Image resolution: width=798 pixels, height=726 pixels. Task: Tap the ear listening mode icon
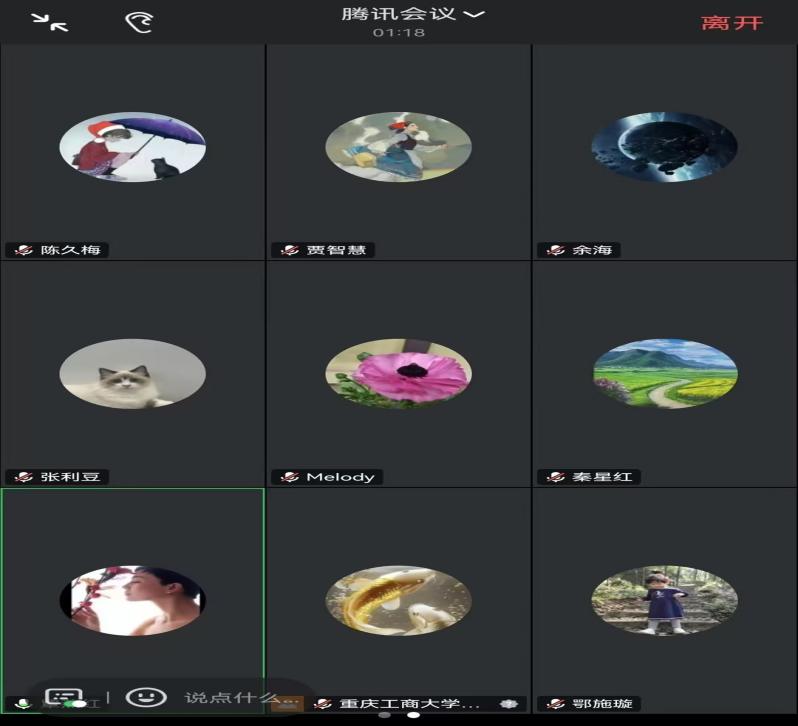pos(139,22)
